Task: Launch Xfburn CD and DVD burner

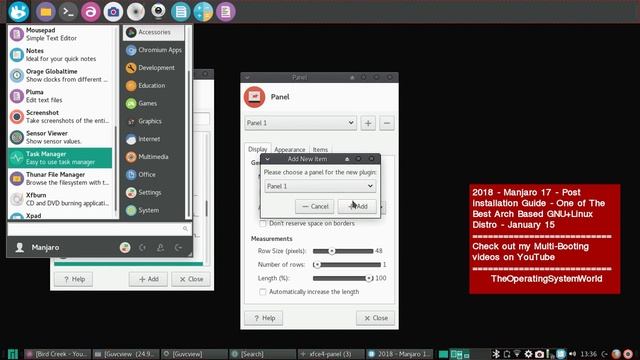Action: [x=60, y=199]
